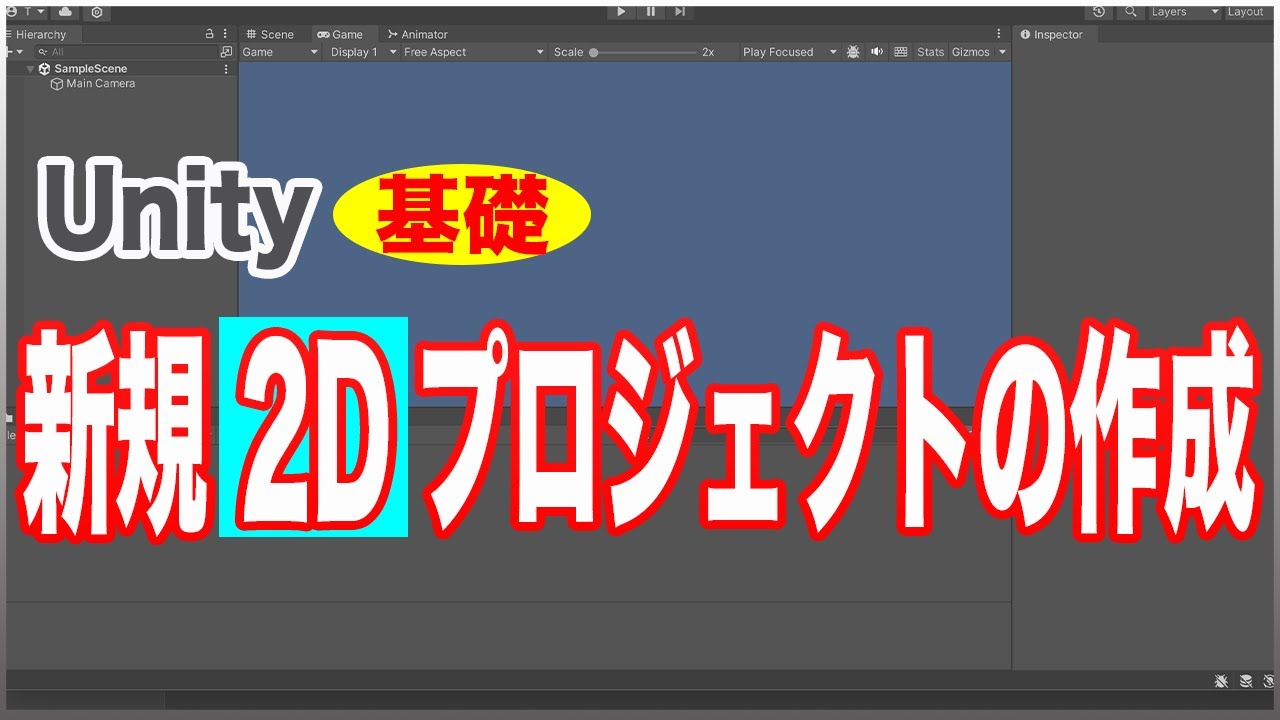The image size is (1280, 720).
Task: Toggle the Stats overlay
Action: pos(930,52)
